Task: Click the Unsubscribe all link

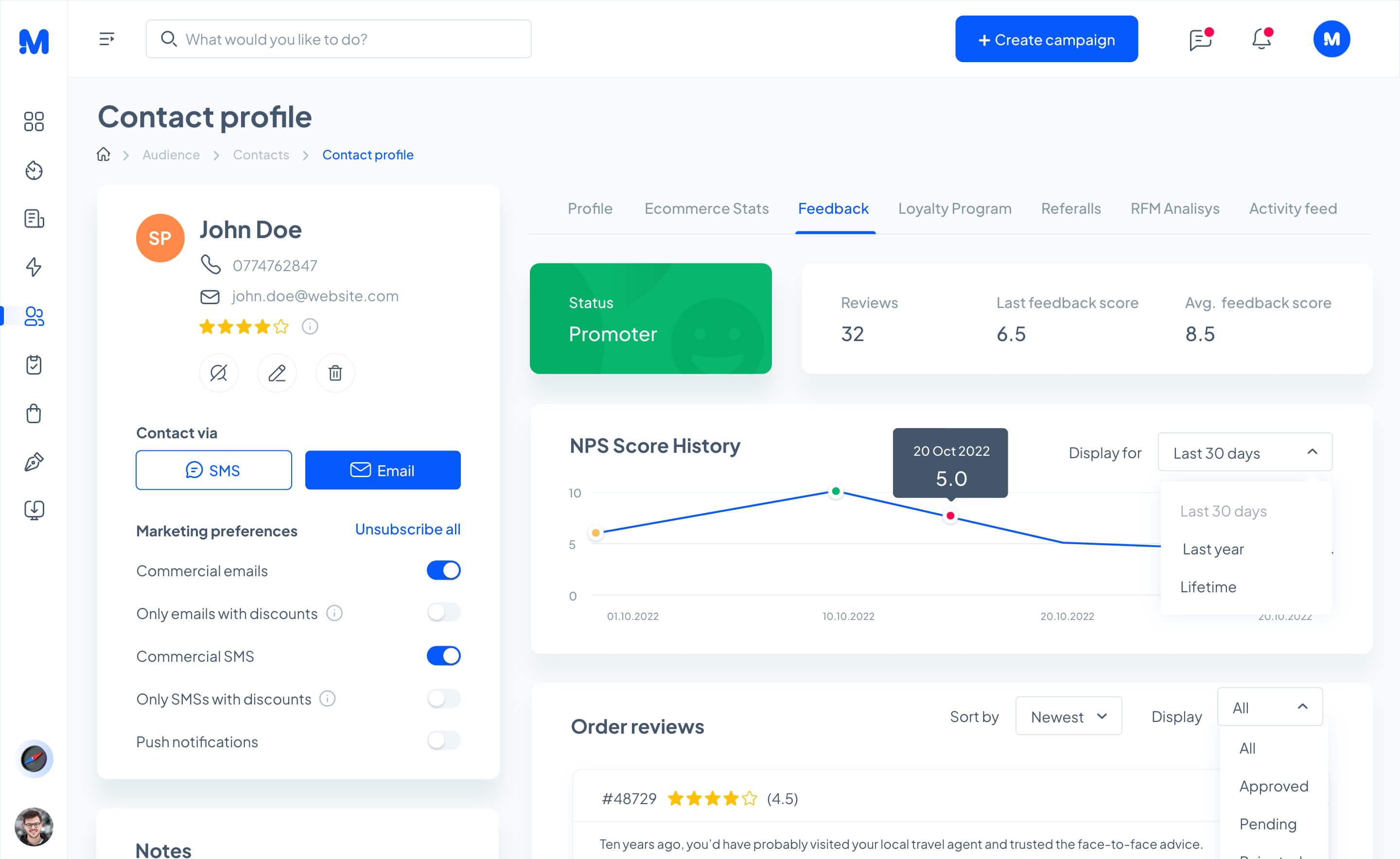Action: [x=407, y=530]
